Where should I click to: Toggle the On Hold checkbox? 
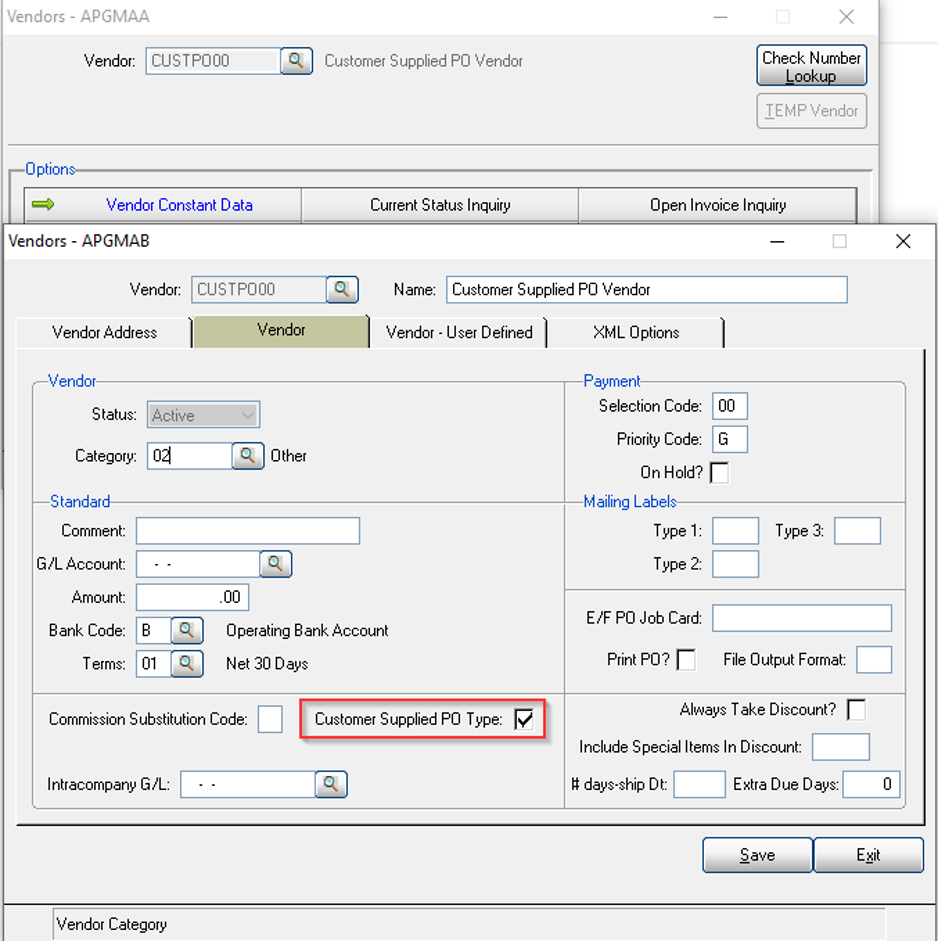tap(720, 473)
